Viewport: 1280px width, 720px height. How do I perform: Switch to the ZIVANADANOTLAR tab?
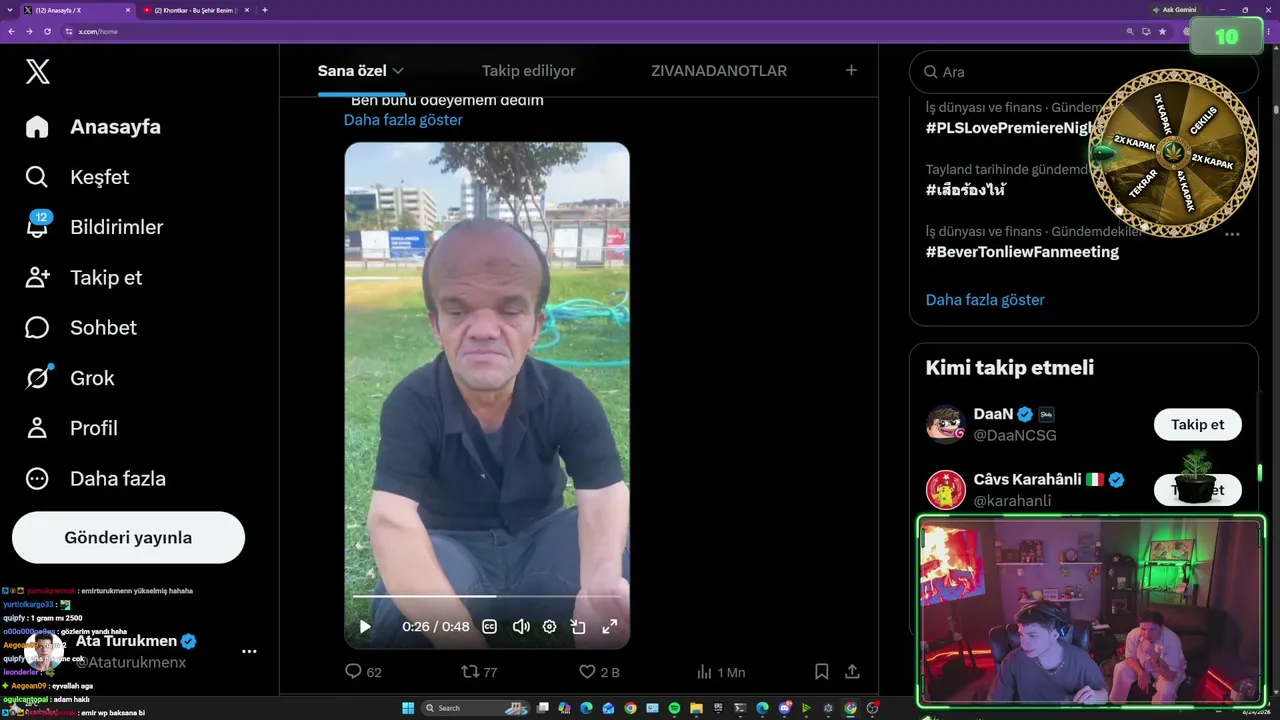pyautogui.click(x=719, y=71)
